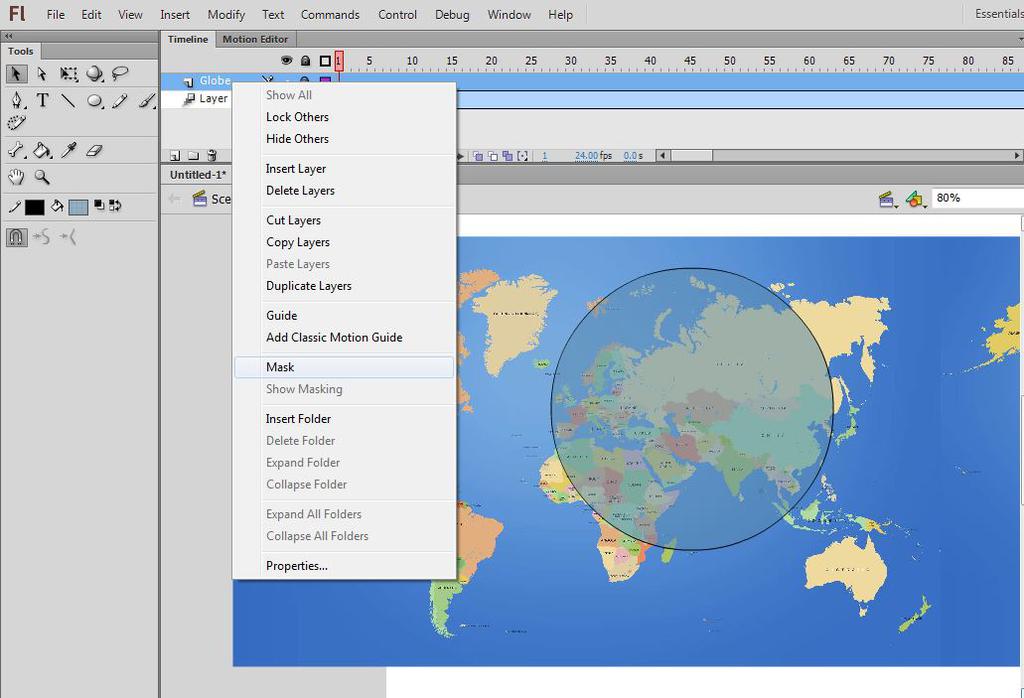Select the Lasso tool

[121, 74]
